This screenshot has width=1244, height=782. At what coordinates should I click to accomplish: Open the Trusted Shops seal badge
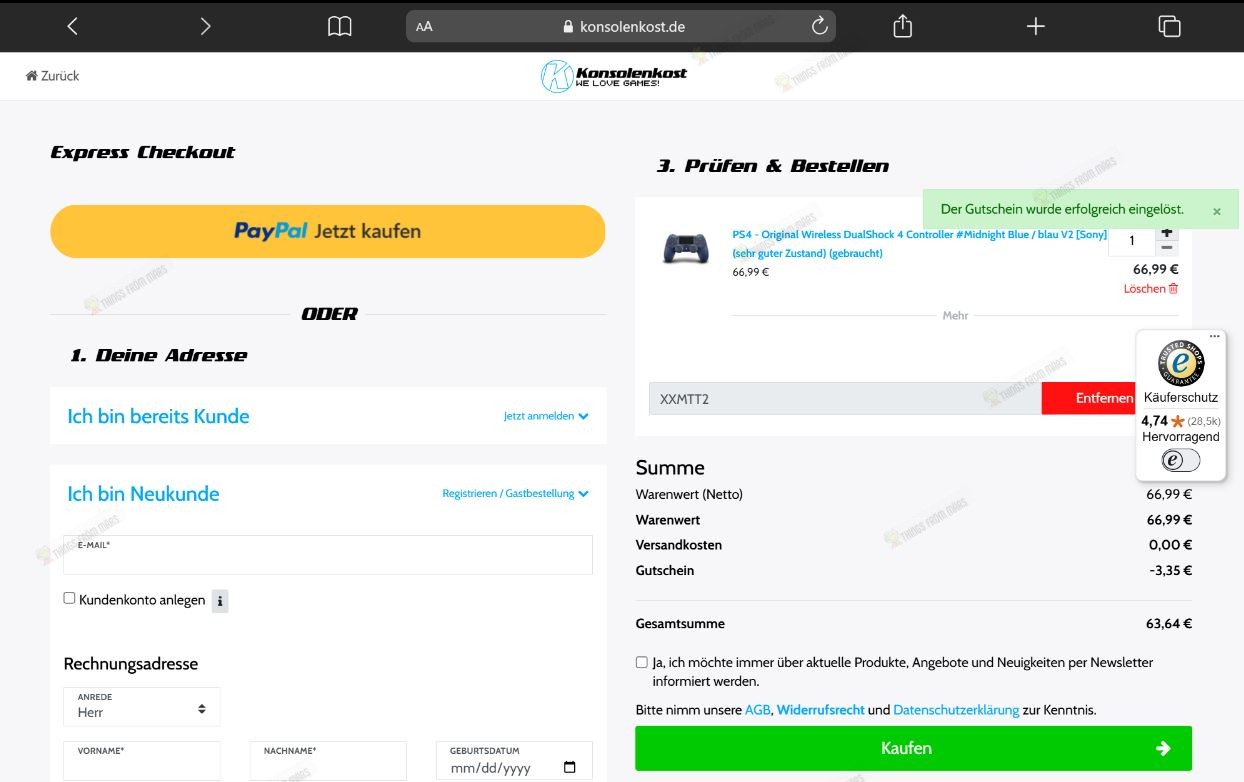[x=1181, y=364]
